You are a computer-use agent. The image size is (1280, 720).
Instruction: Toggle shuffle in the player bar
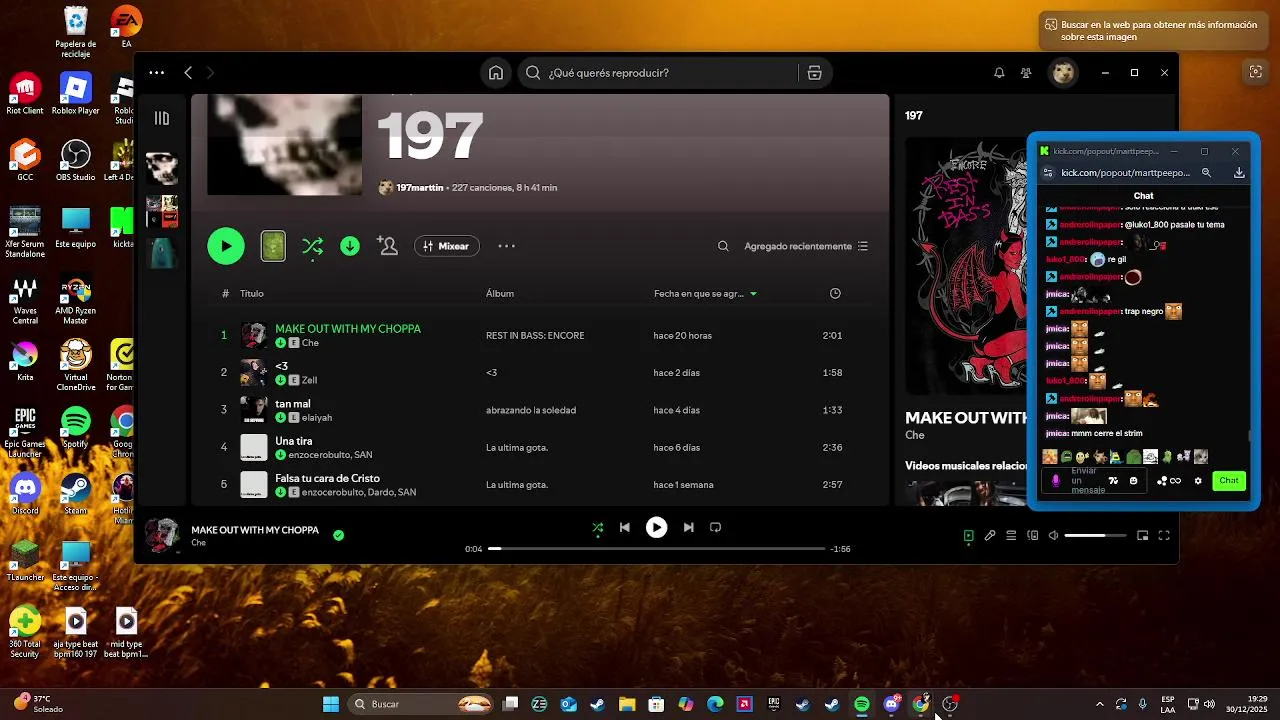pyautogui.click(x=597, y=528)
